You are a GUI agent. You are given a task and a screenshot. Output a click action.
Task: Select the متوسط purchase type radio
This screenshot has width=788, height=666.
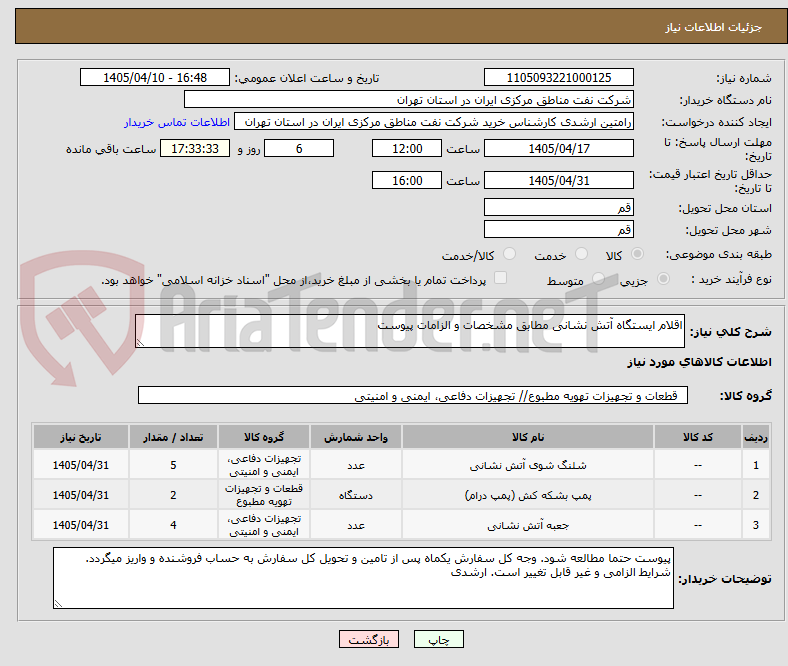click(598, 279)
